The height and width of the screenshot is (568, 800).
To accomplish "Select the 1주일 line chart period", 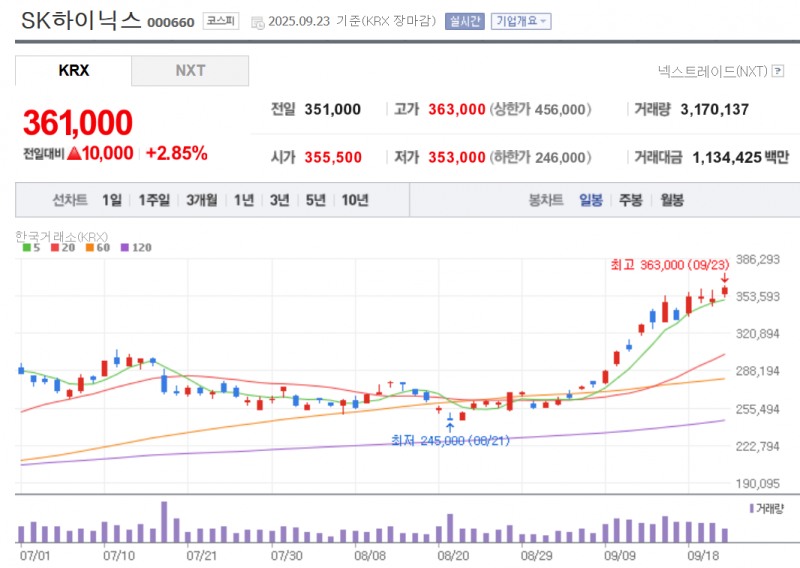I will pyautogui.click(x=154, y=200).
